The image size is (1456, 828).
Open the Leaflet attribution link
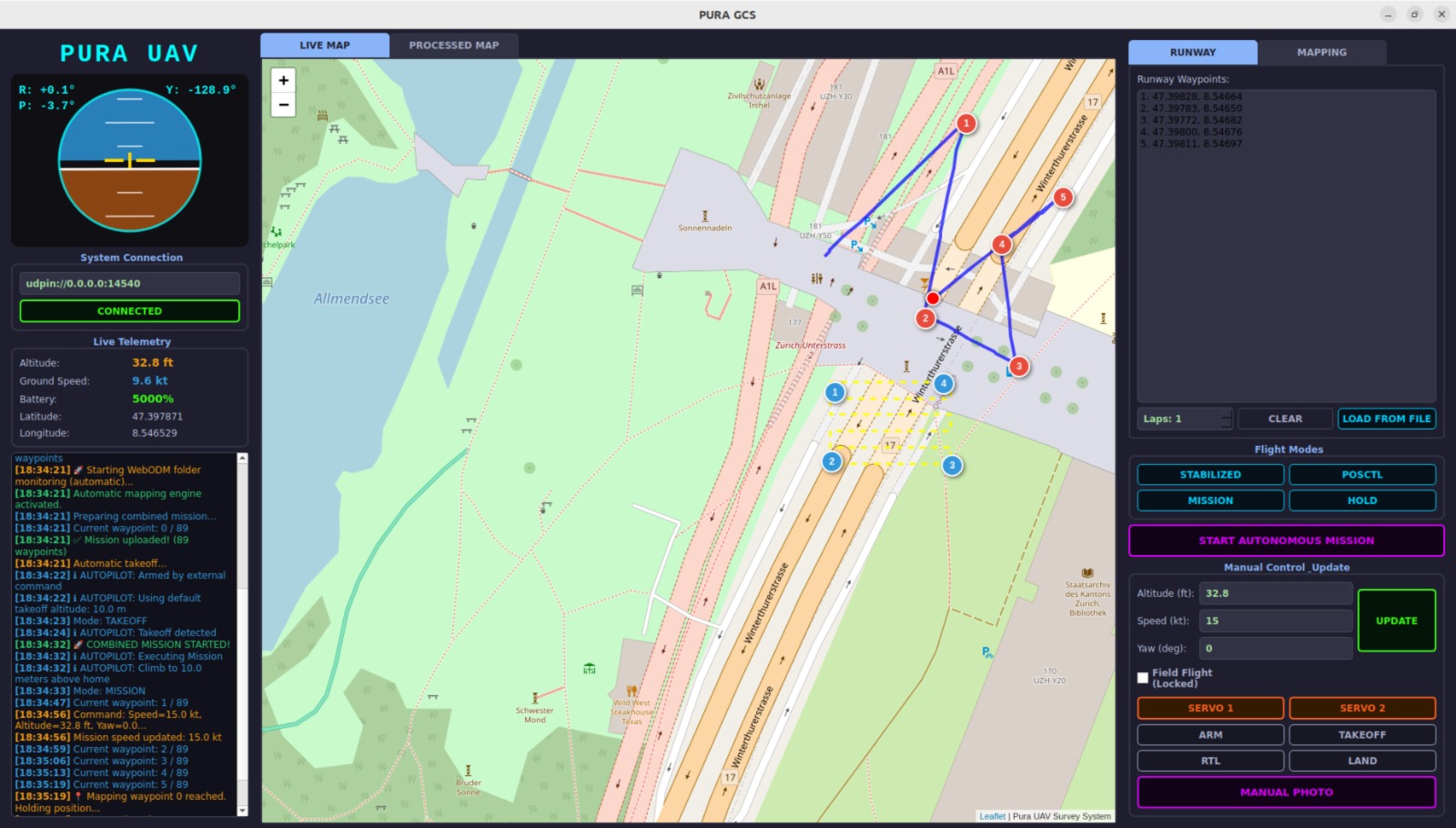coord(992,816)
